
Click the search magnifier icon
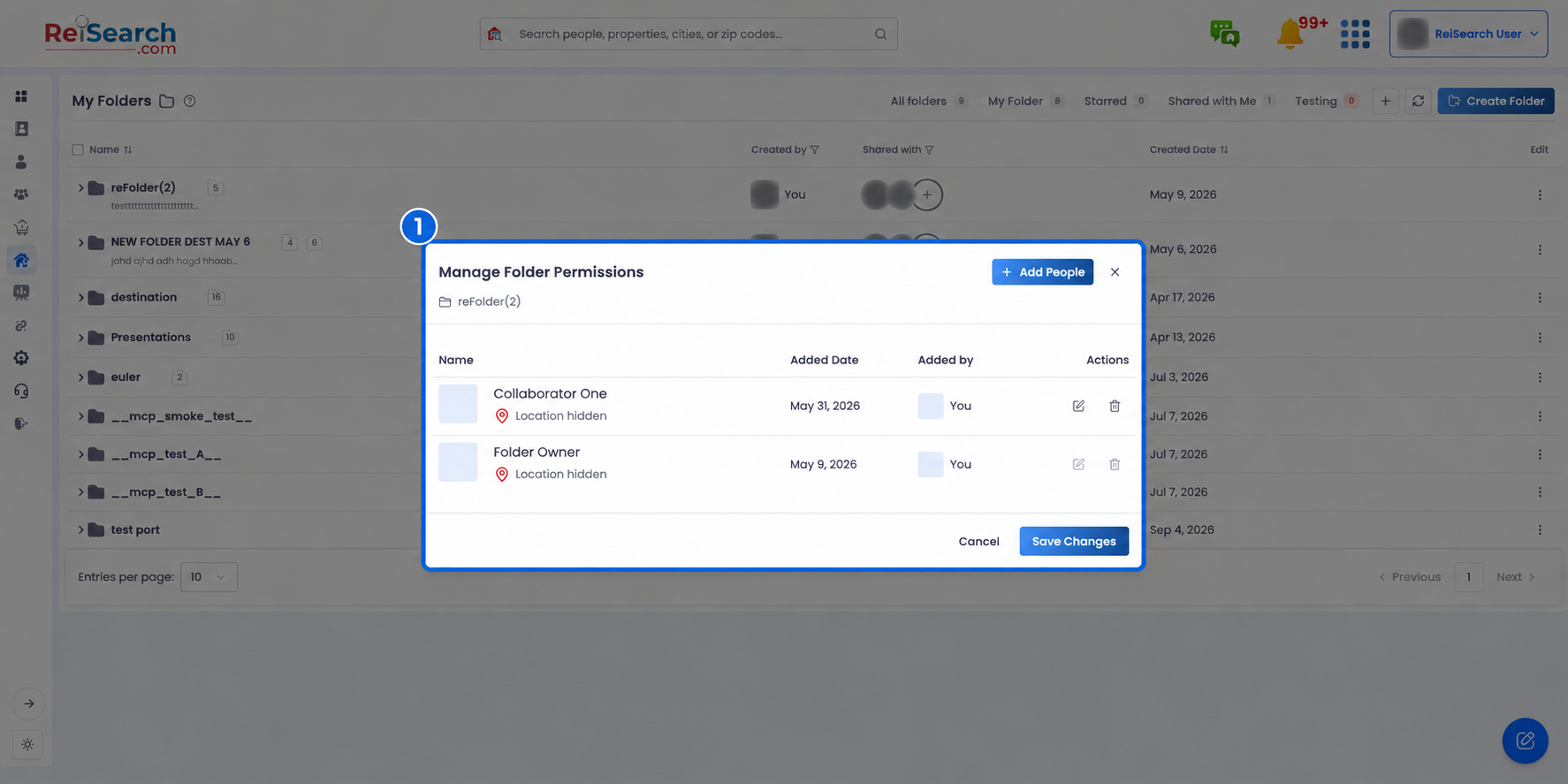point(880,34)
